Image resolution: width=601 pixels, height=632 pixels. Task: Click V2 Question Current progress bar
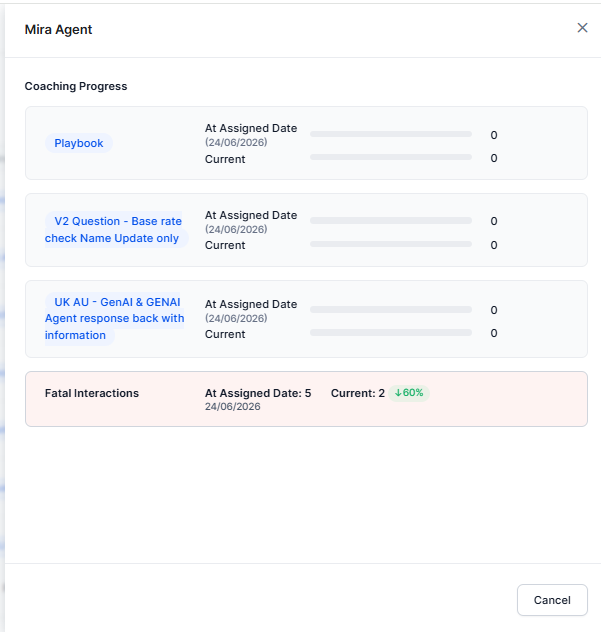391,244
